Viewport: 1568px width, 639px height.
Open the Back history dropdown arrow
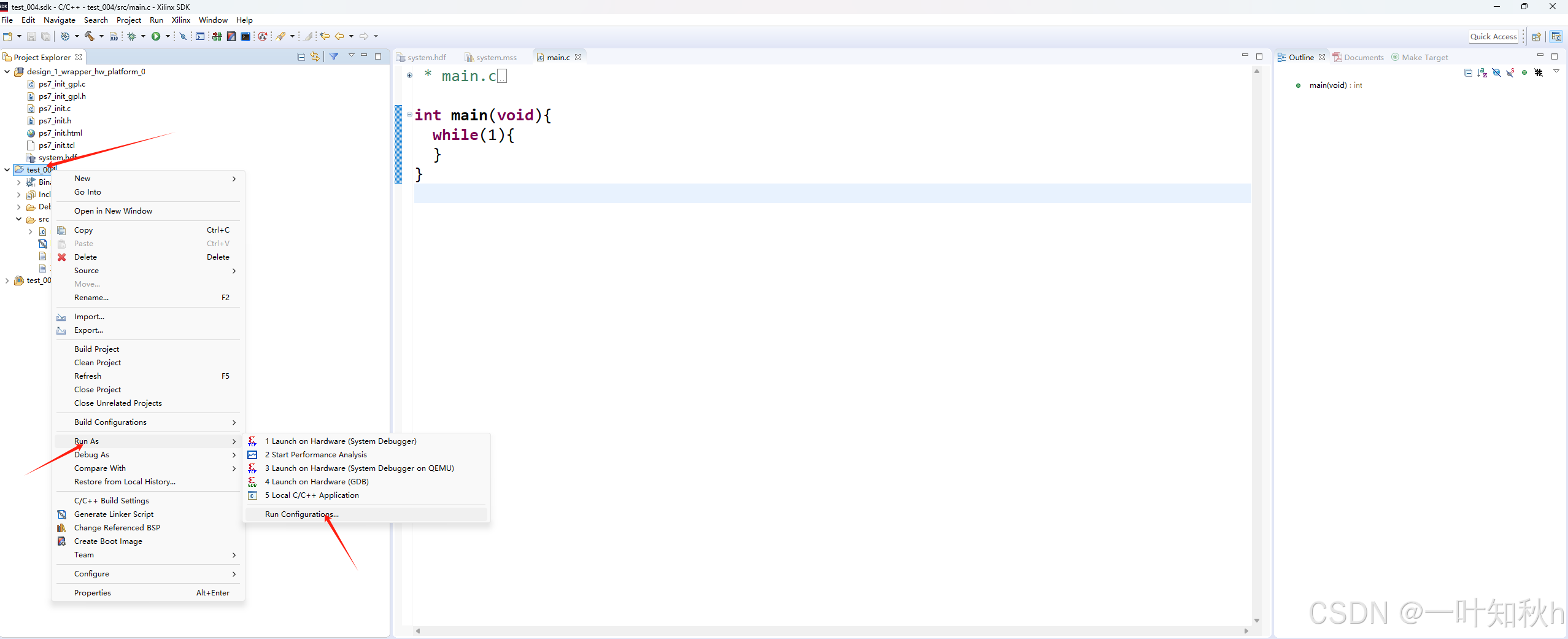[351, 36]
